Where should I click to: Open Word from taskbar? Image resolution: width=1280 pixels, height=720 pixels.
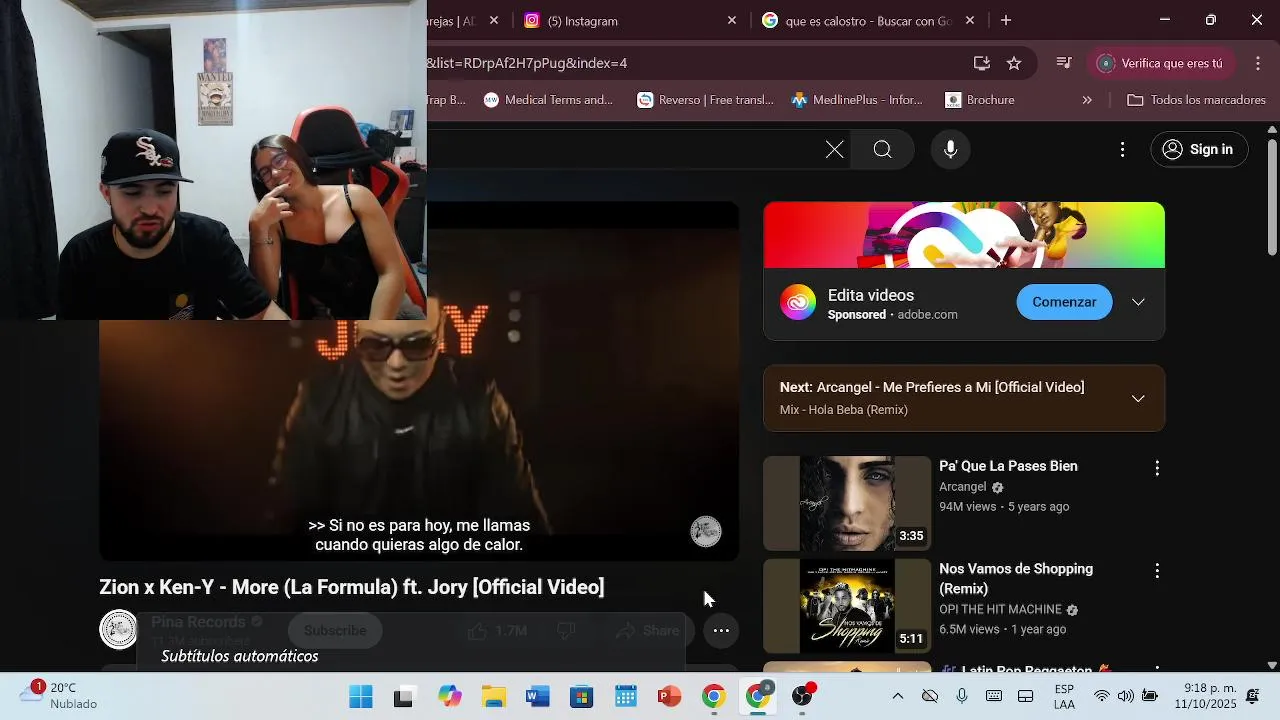(538, 697)
